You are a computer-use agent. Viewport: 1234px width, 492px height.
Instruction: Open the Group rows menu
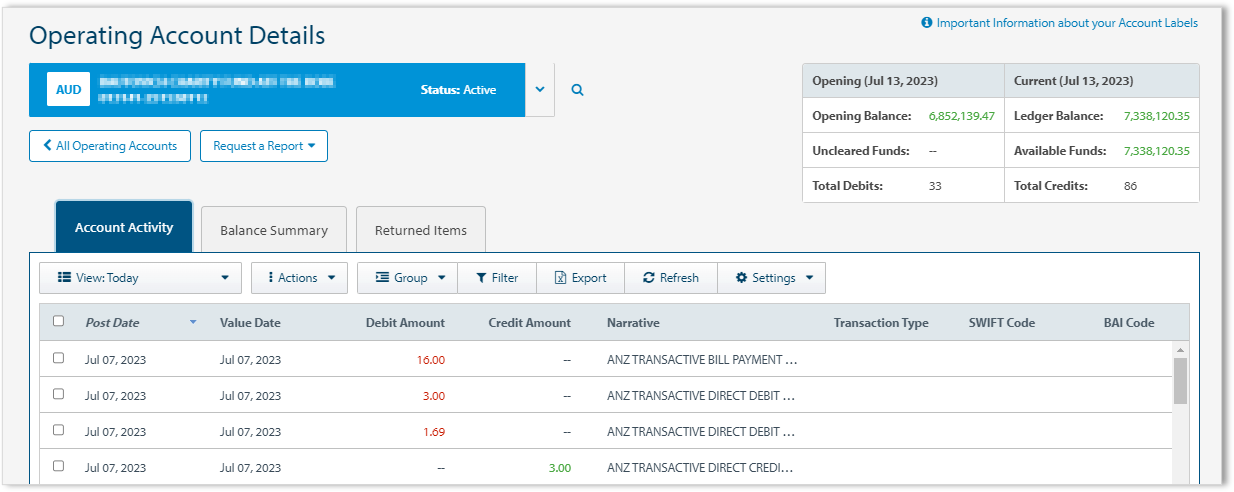410,278
